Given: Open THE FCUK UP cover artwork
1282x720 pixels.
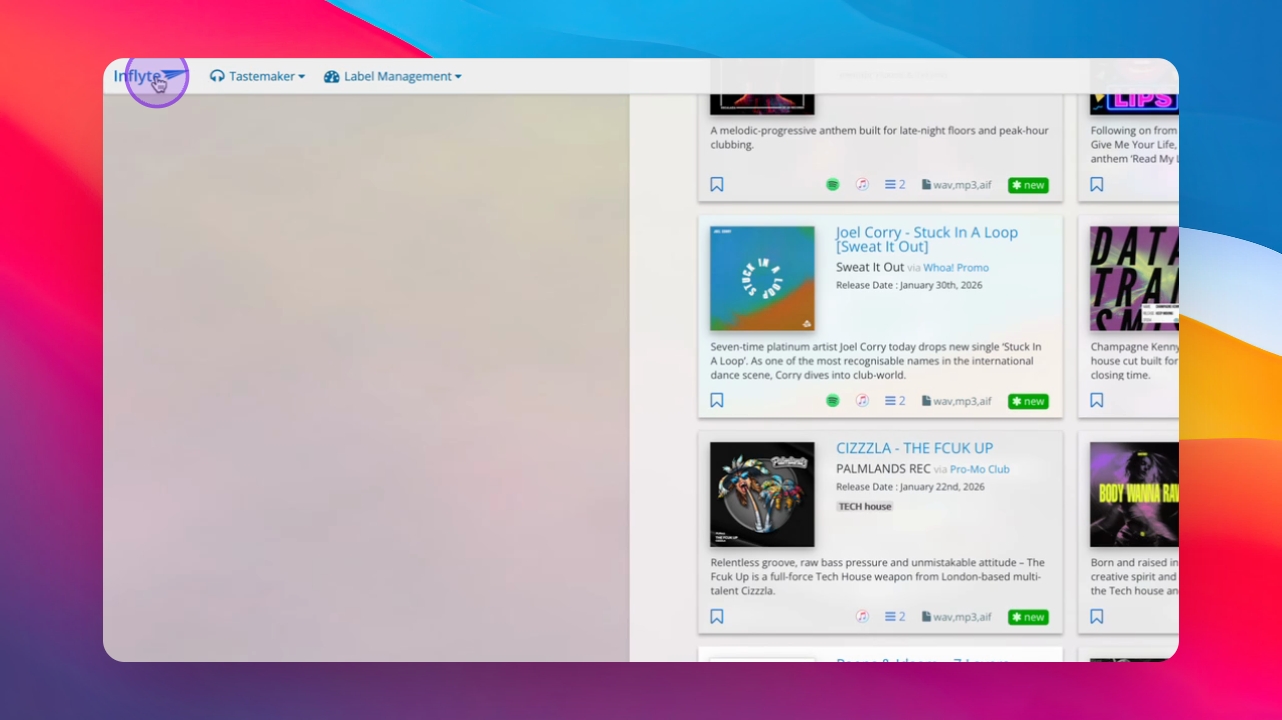Looking at the screenshot, I should [762, 494].
